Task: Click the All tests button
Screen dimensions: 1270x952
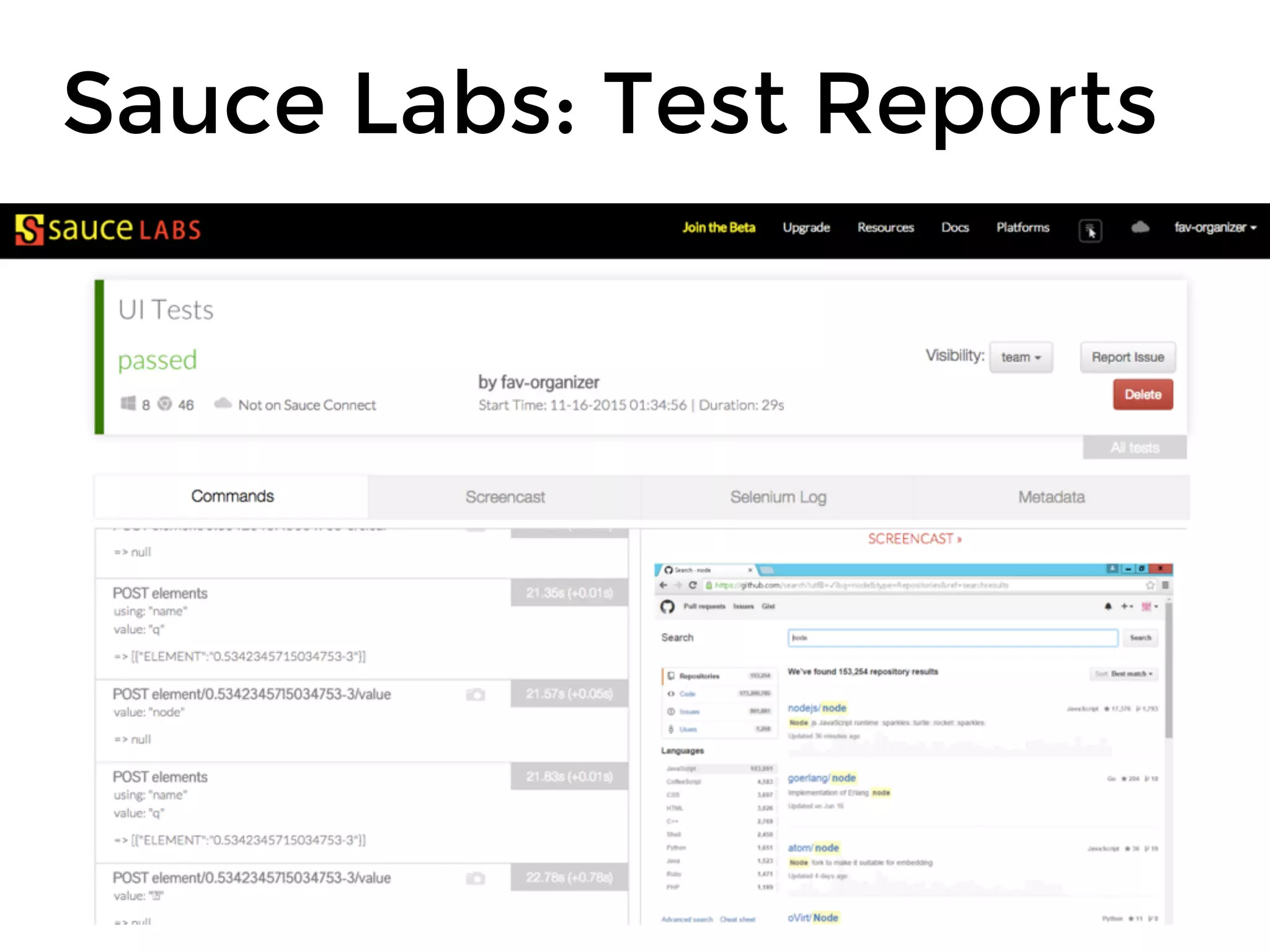Action: [x=1135, y=447]
